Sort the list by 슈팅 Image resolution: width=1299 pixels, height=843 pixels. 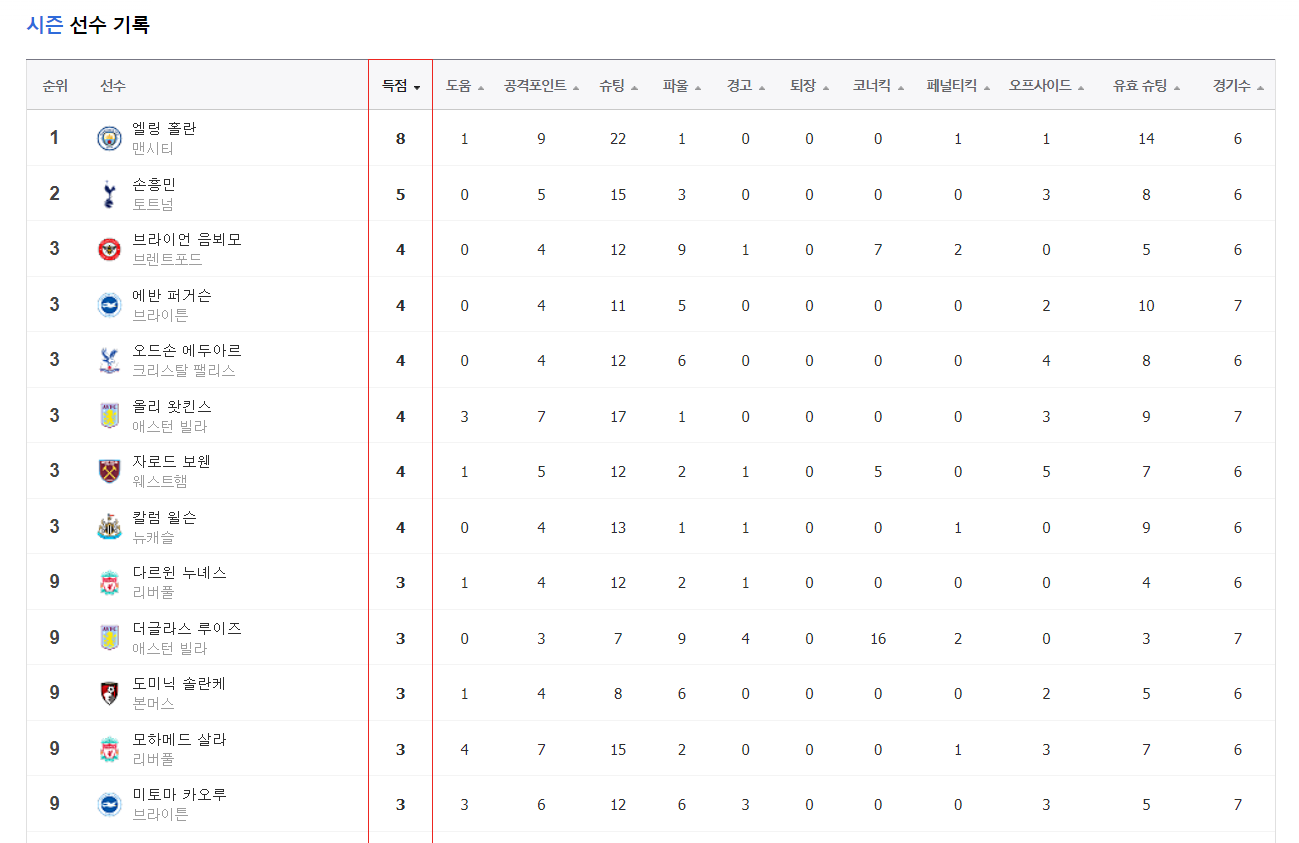click(618, 86)
